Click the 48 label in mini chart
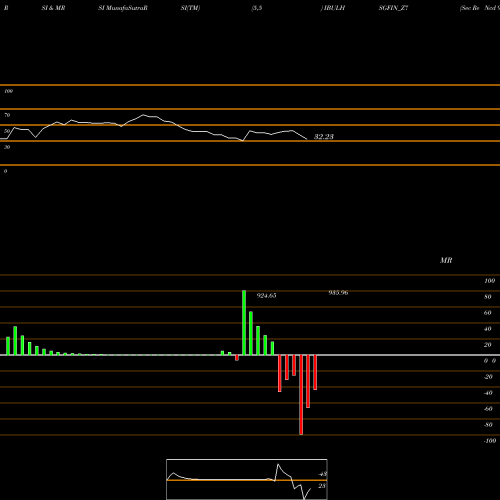Screen dimensions: 500x500 pyautogui.click(x=323, y=474)
